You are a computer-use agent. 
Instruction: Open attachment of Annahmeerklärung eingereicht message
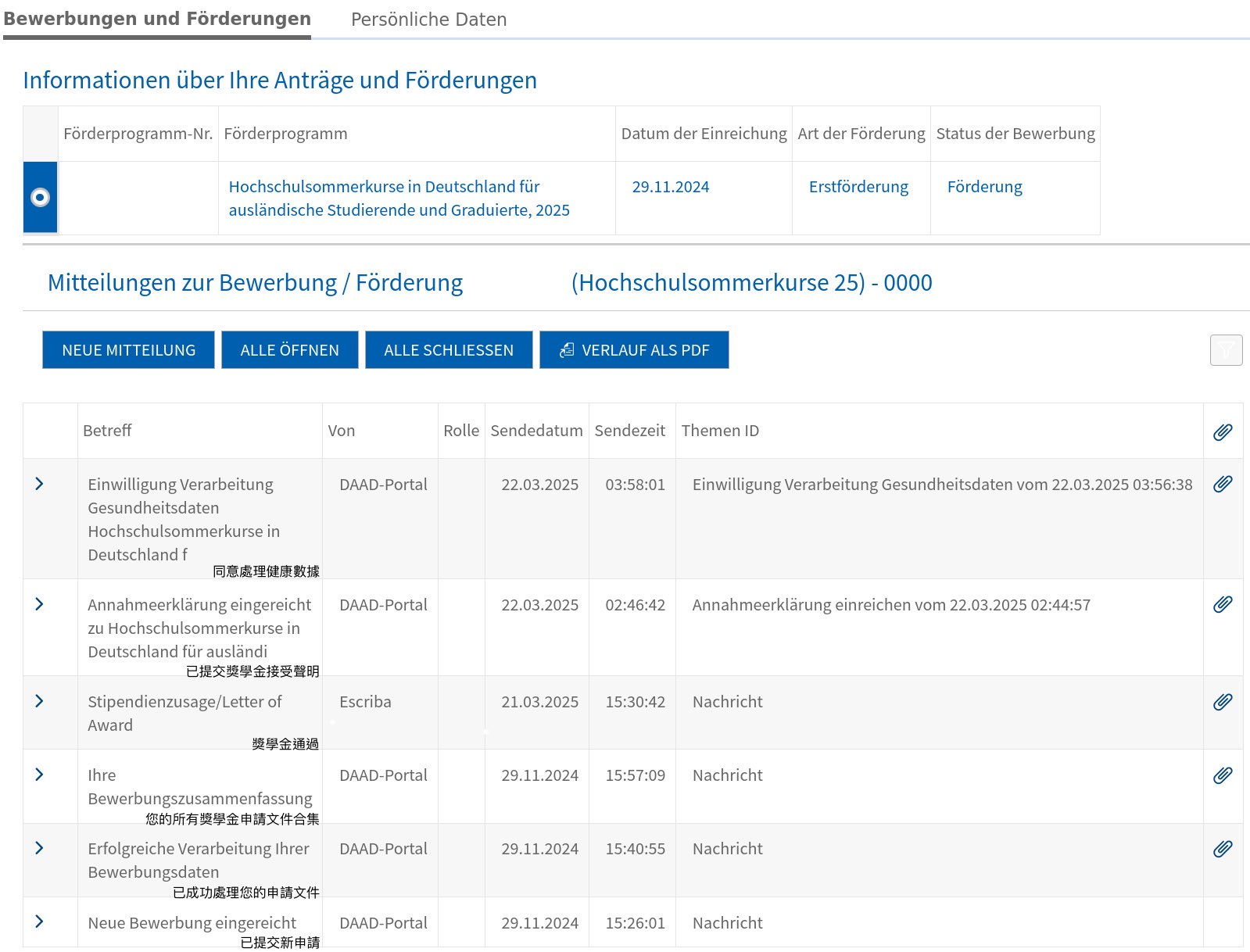(1222, 604)
